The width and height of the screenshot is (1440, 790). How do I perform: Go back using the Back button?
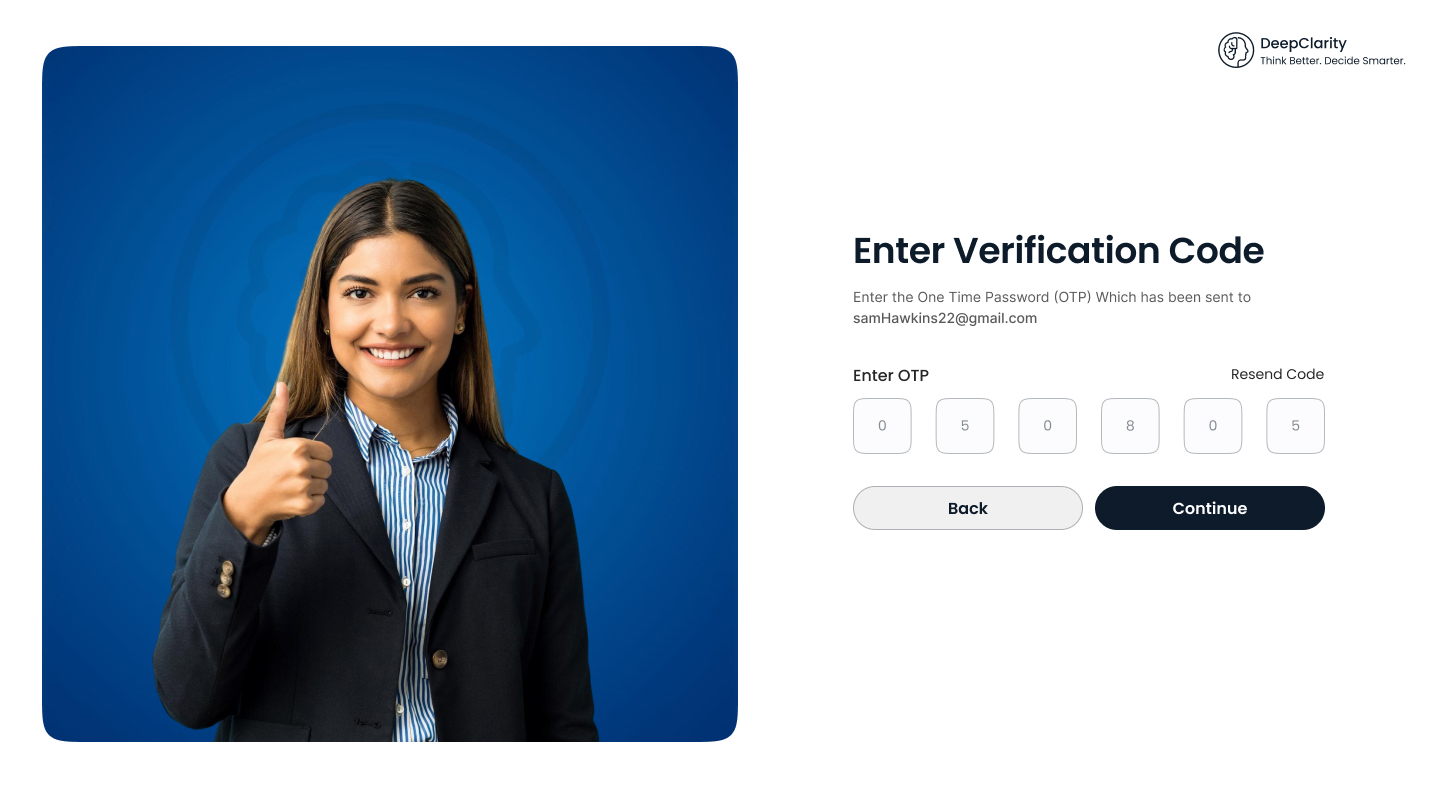click(x=968, y=508)
